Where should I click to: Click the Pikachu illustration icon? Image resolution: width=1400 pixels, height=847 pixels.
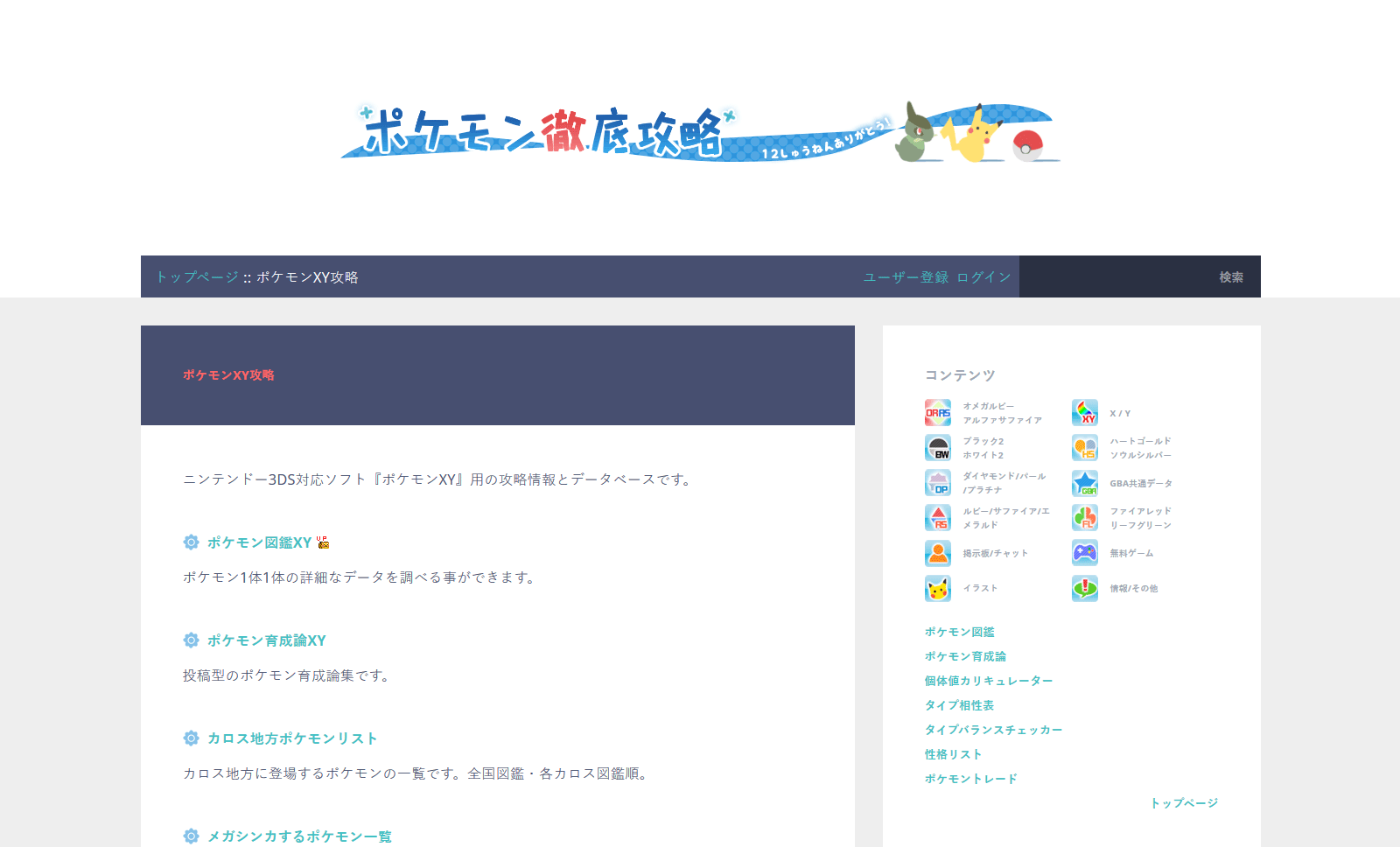(x=938, y=588)
